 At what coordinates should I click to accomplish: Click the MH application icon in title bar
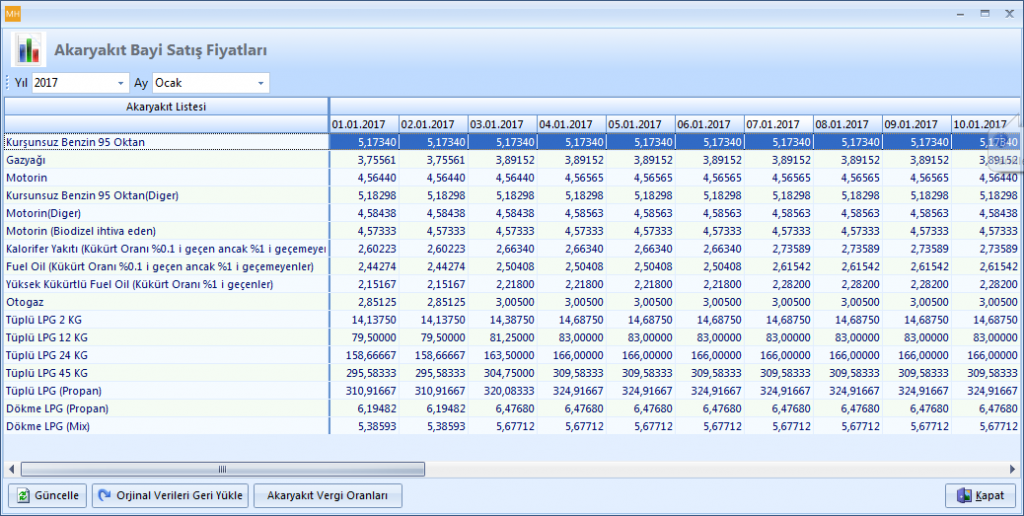[x=13, y=12]
